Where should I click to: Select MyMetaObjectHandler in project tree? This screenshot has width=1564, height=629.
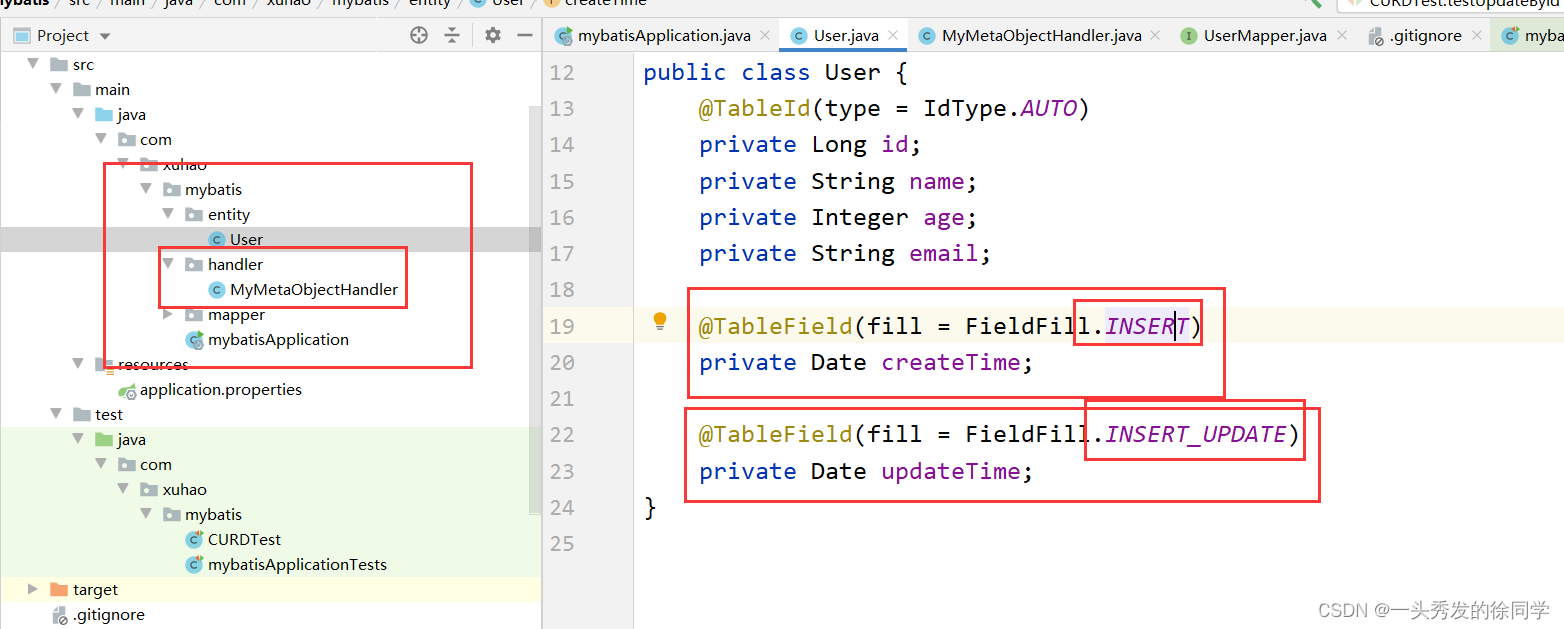[314, 289]
